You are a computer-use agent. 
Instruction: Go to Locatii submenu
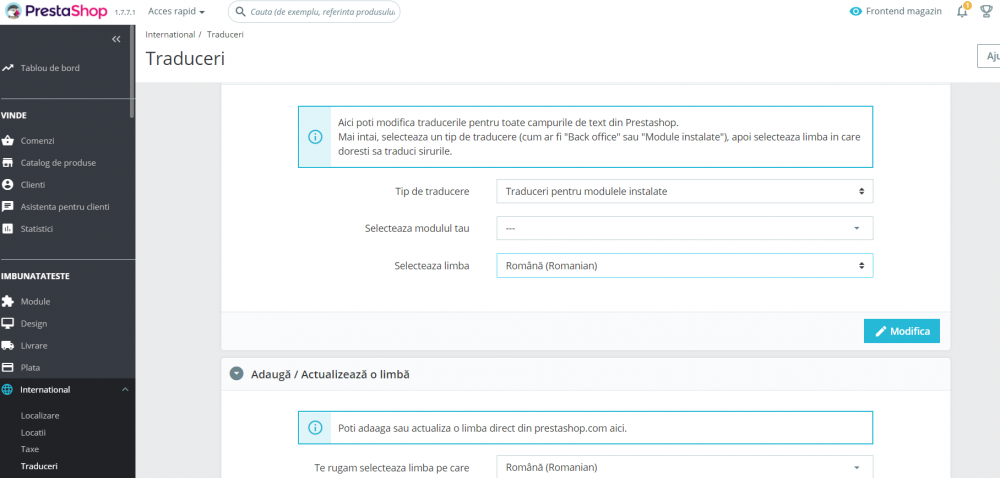point(33,432)
